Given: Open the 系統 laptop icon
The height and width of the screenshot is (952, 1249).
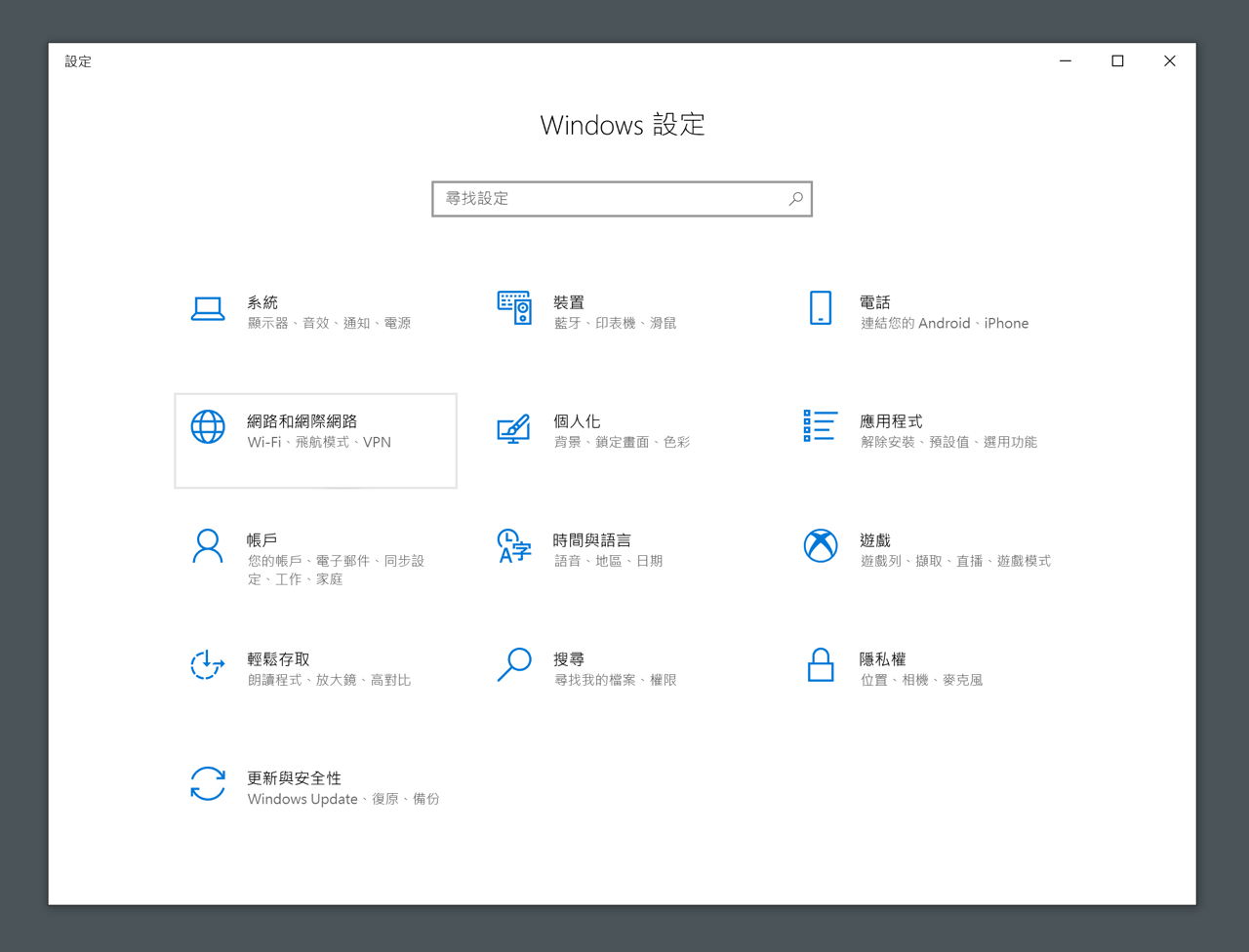Looking at the screenshot, I should coord(208,309).
